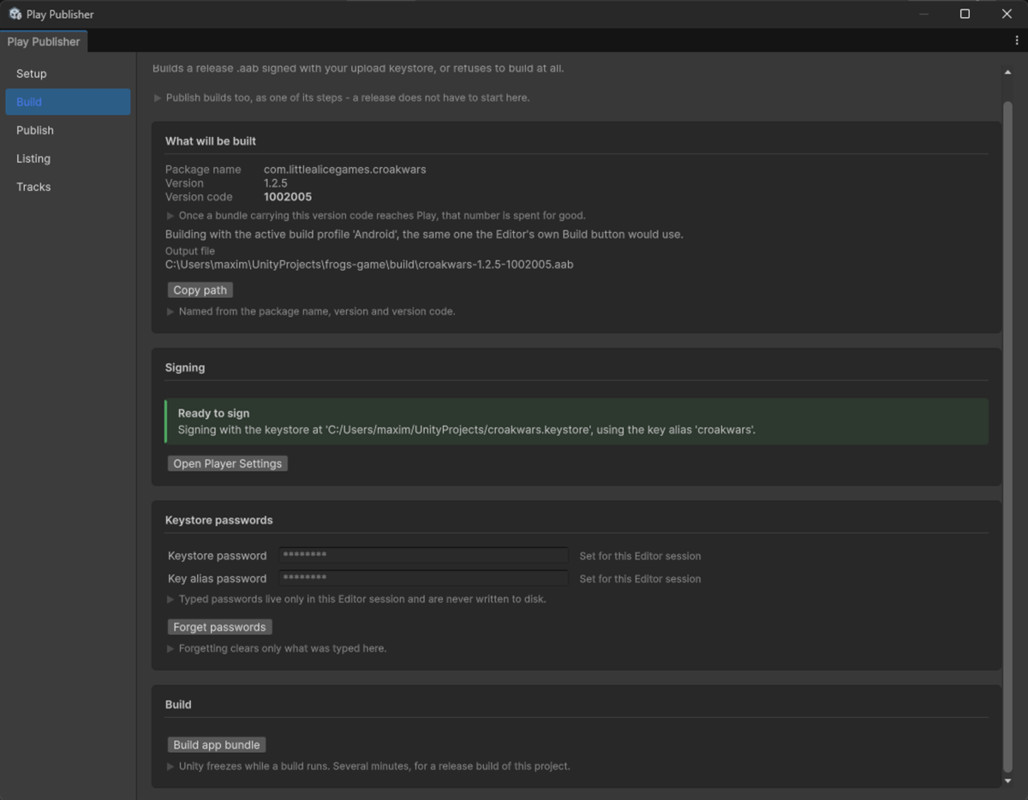Click 'Set for this Editor session' beside Key alias password

[640, 579]
